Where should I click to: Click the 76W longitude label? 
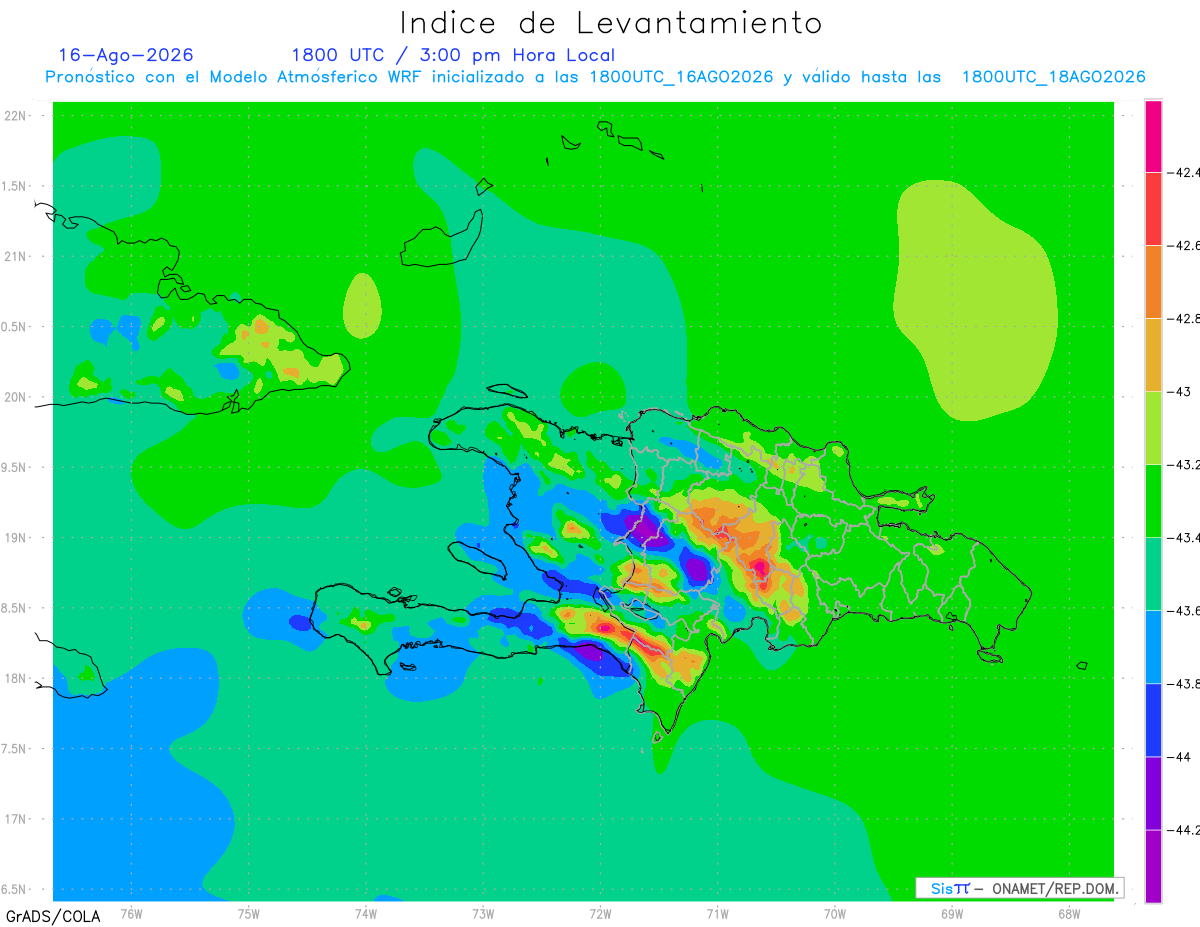click(x=131, y=913)
